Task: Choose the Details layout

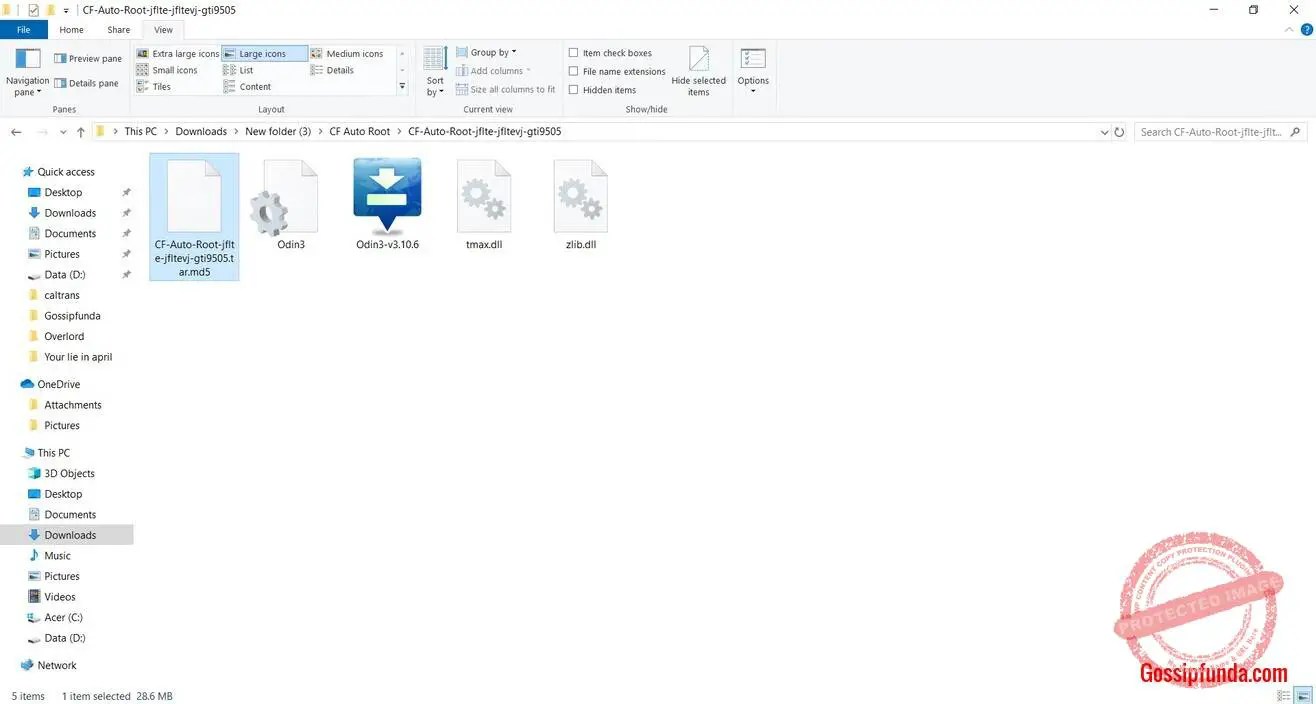Action: click(332, 70)
